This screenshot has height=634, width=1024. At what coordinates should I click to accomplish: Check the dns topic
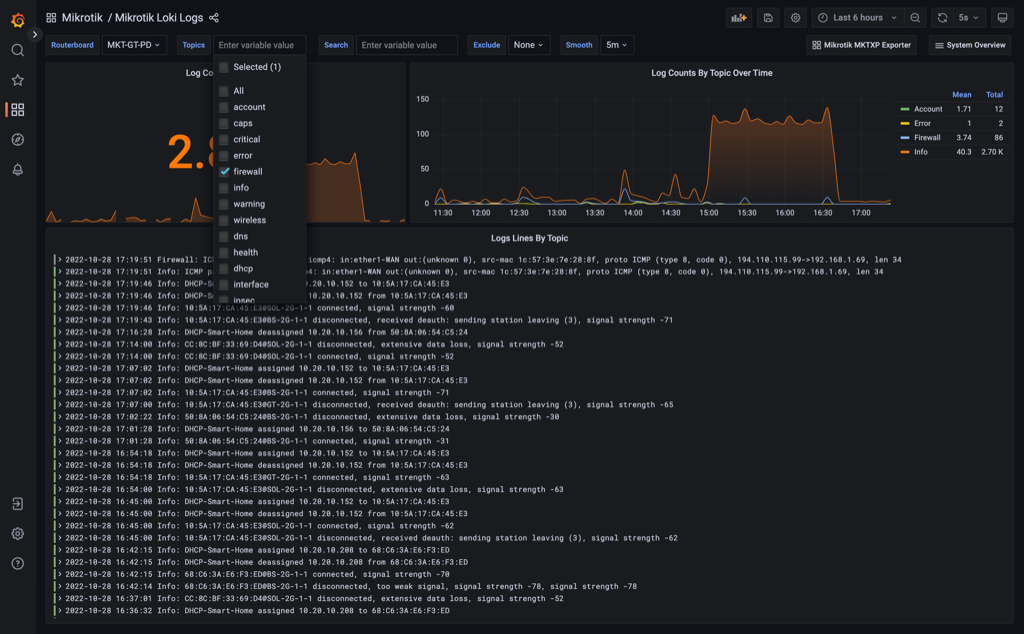coord(224,236)
